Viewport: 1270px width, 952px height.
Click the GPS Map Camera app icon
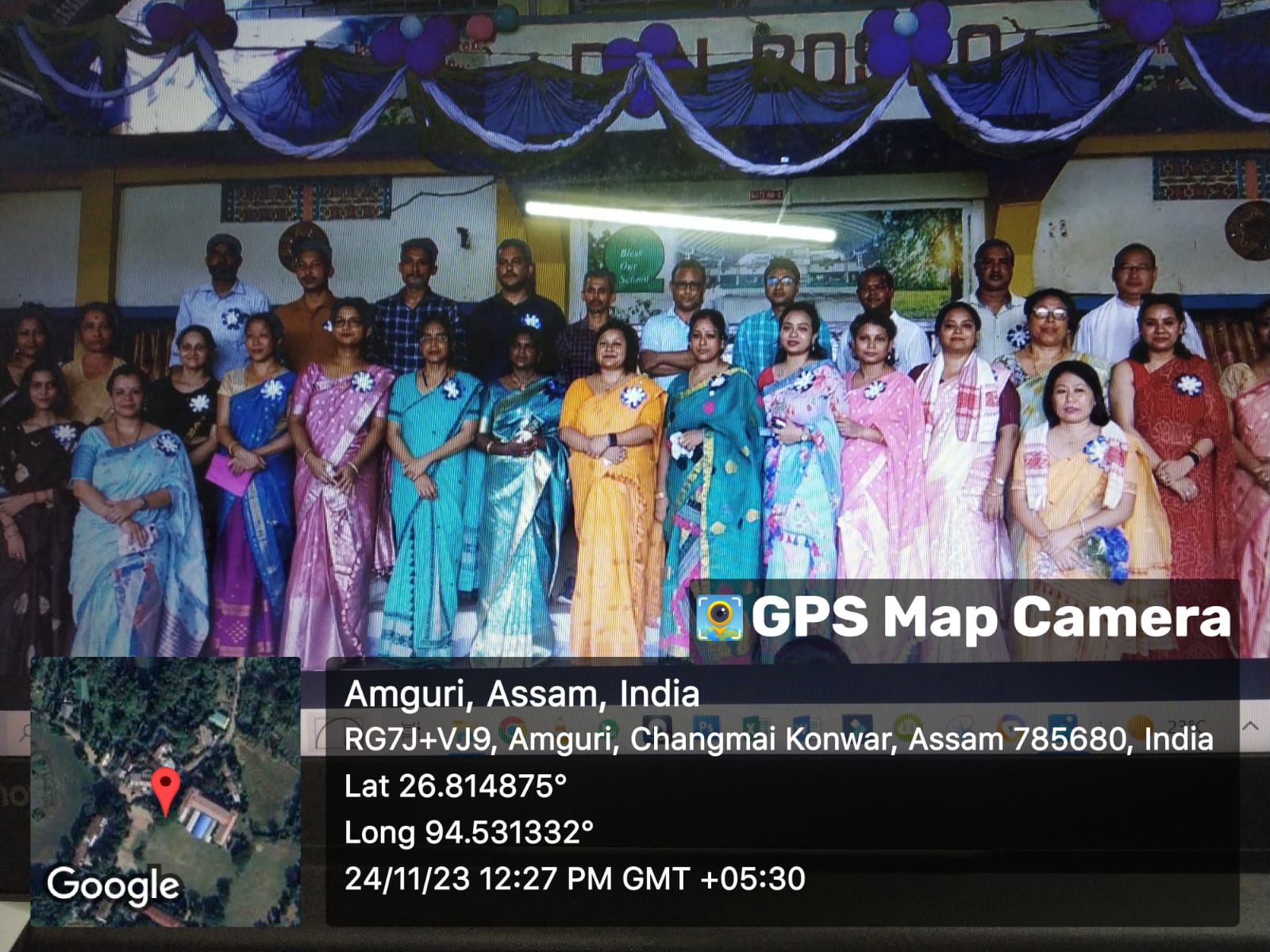point(719,618)
